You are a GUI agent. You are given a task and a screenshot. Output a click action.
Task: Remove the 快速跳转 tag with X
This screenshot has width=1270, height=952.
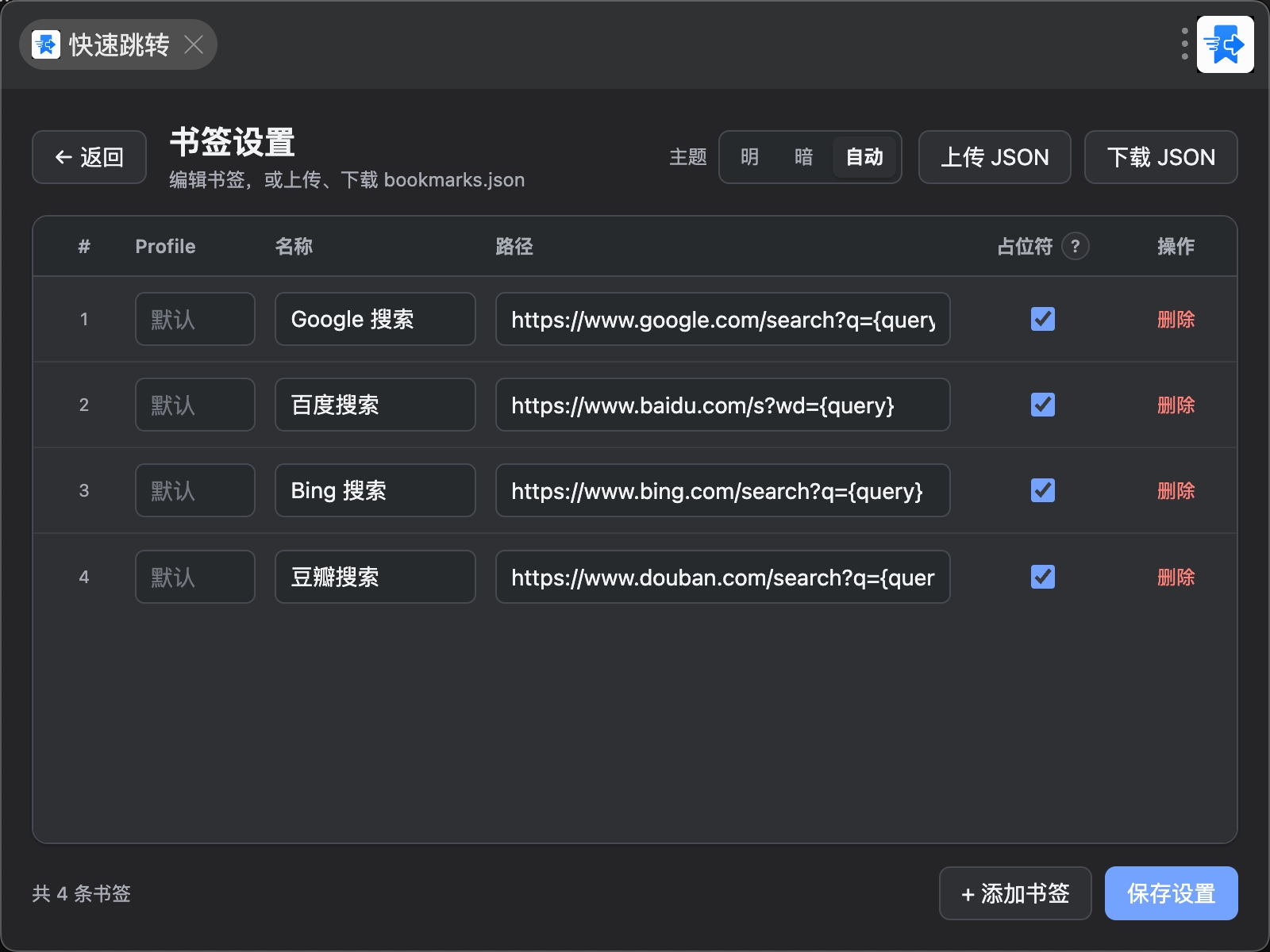194,44
